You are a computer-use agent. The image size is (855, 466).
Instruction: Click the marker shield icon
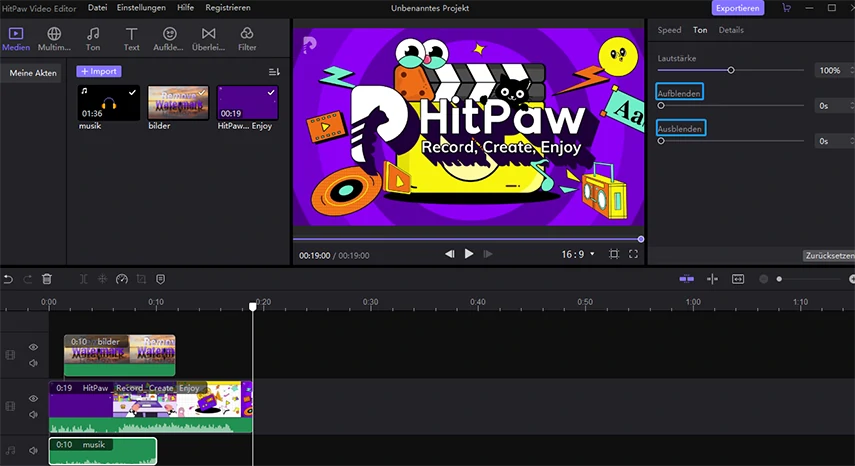(x=160, y=279)
